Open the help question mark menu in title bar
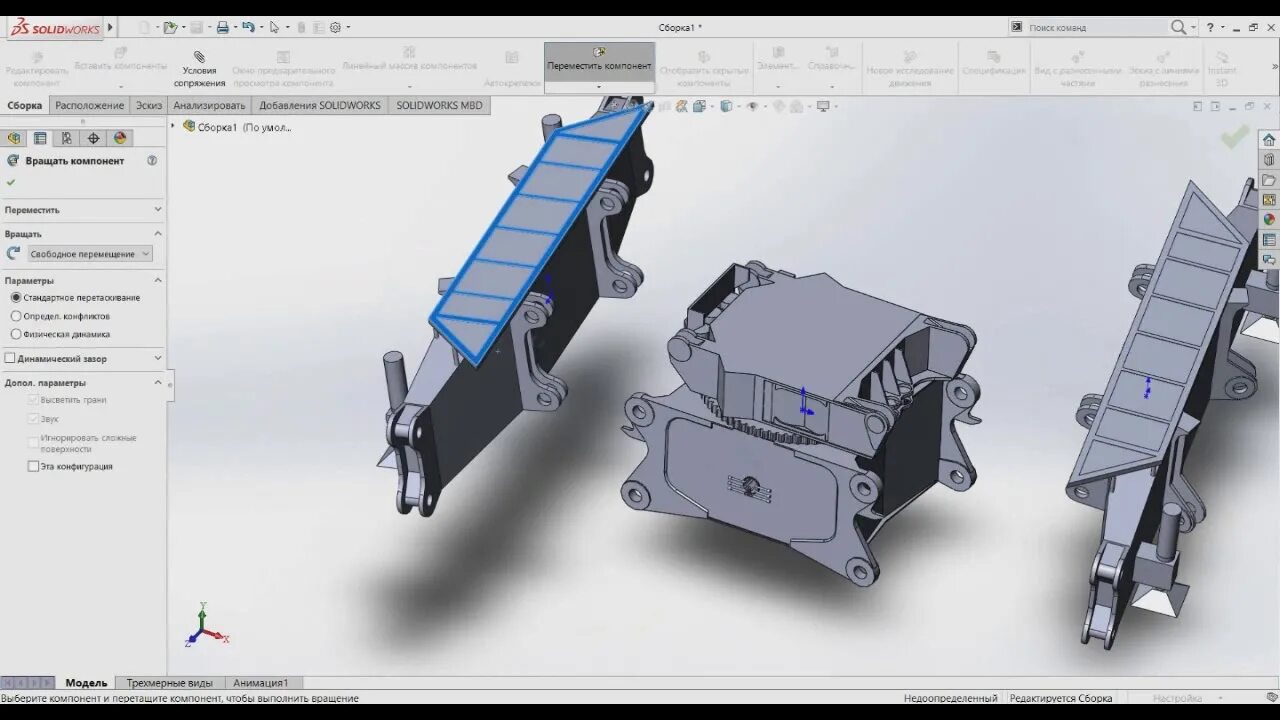 [1209, 27]
